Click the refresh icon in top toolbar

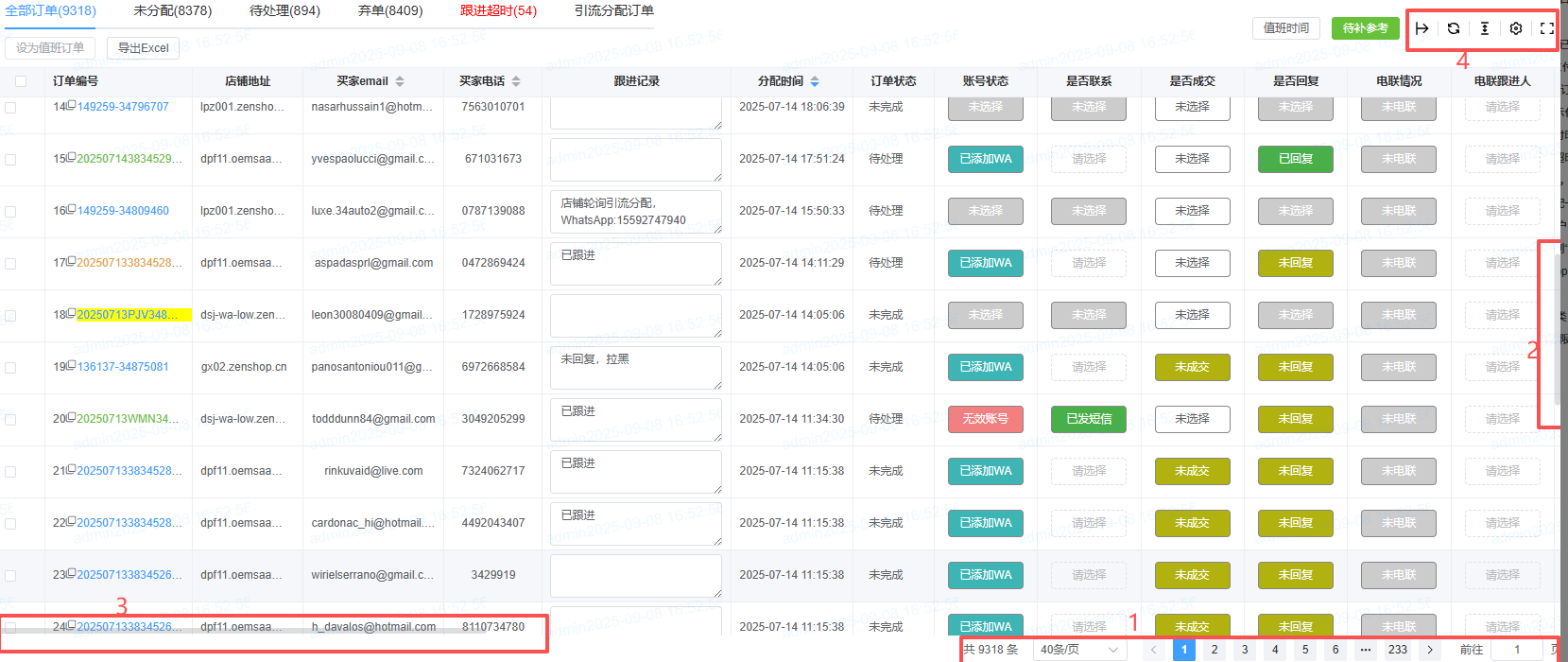coord(1453,28)
